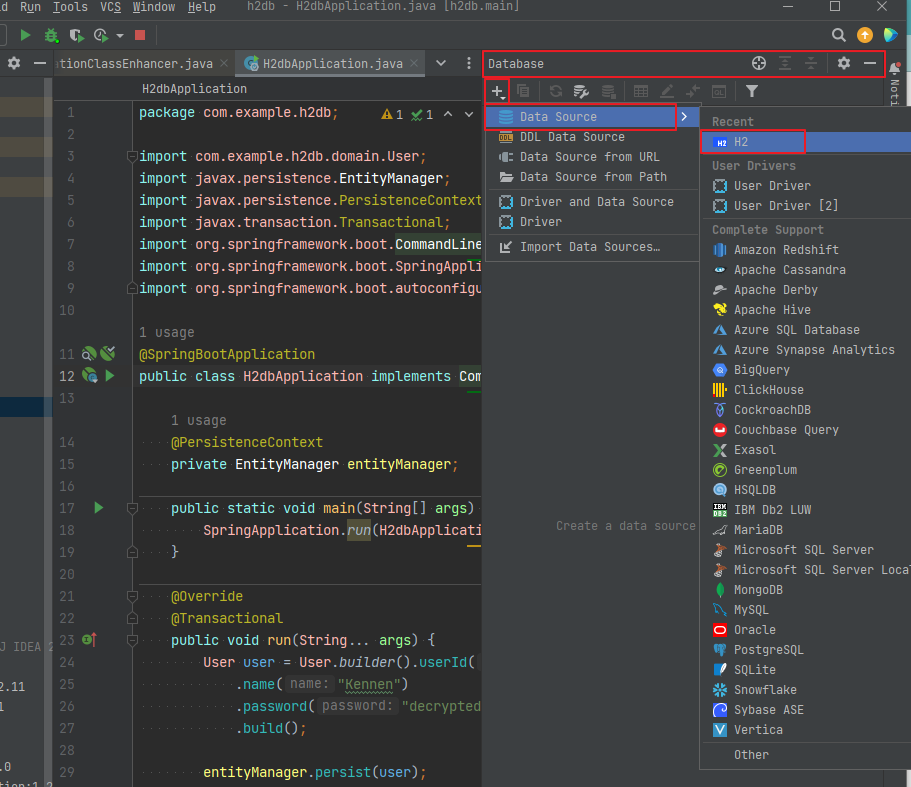Screen dimensions: 911x787
Task: Fold the import block at line 3
Action: 132,156
